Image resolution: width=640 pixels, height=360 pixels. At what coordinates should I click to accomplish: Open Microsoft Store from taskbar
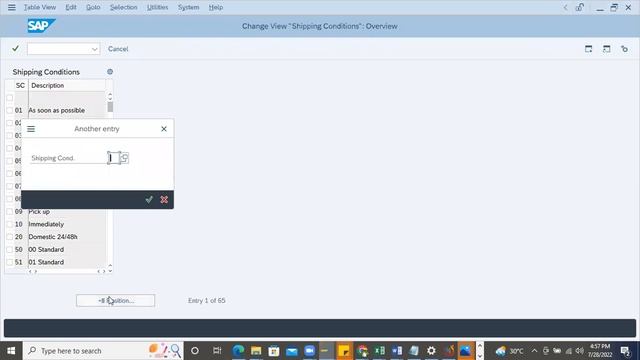(x=274, y=351)
